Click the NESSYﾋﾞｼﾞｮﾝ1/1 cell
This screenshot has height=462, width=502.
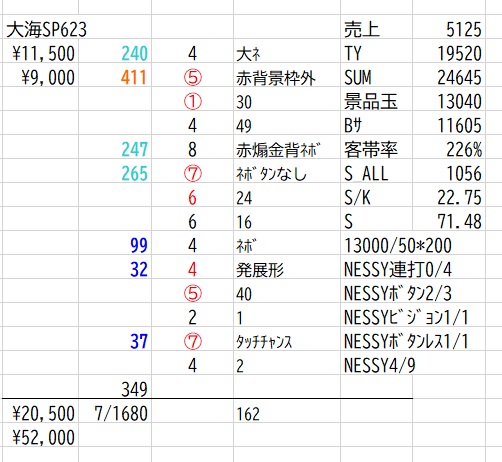406,318
